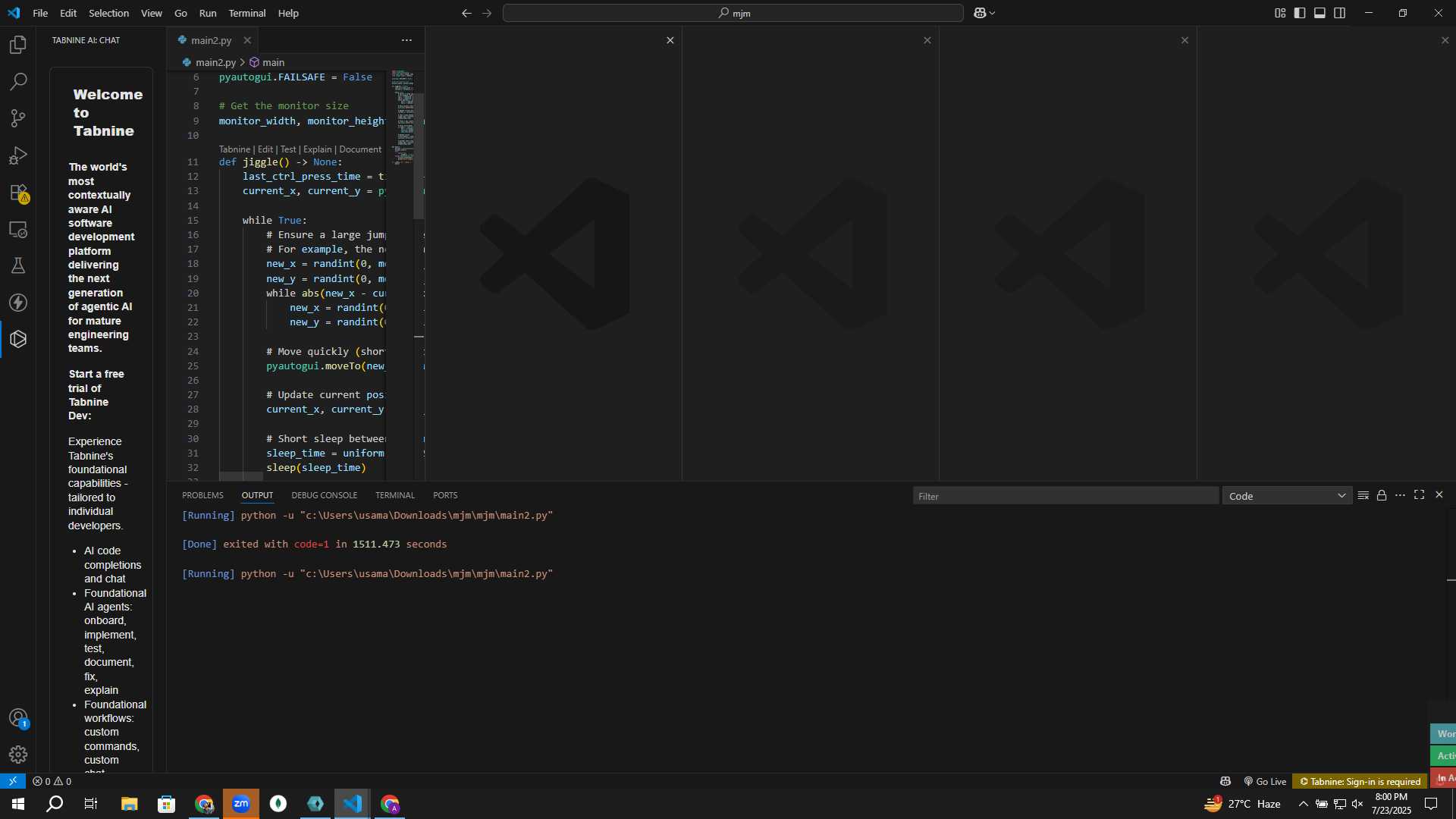Toggle primary side bar visibility

point(1300,13)
